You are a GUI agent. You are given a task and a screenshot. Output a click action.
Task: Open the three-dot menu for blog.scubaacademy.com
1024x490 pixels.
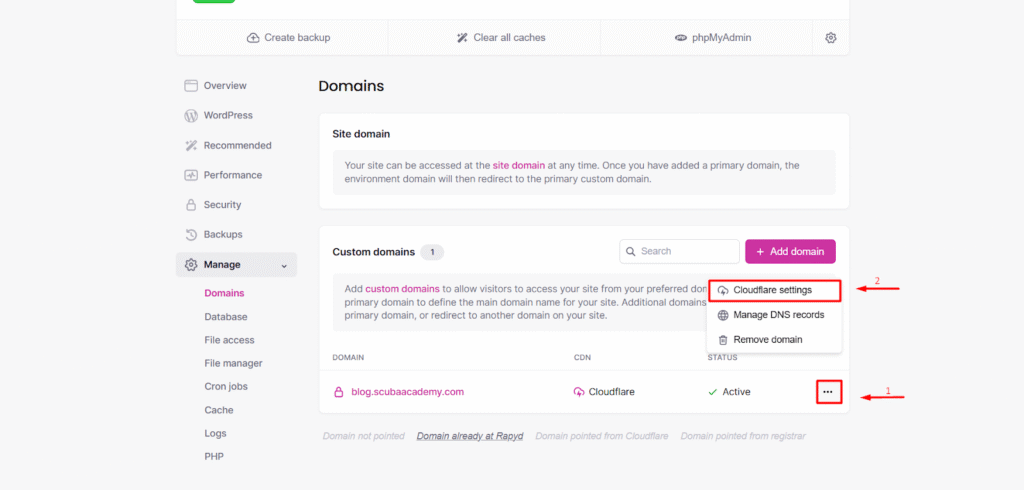(827, 392)
